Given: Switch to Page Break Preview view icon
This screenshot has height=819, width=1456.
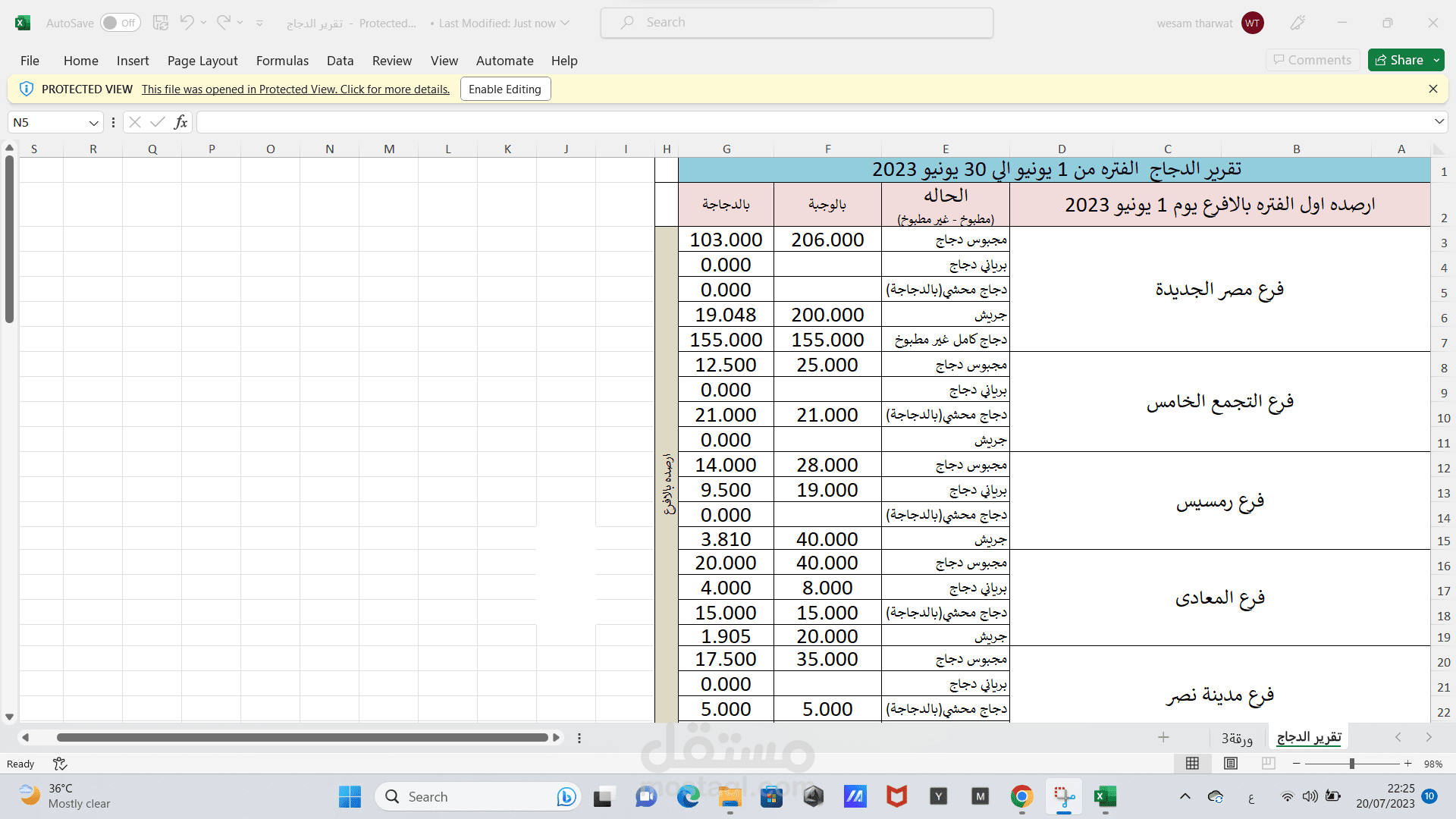Looking at the screenshot, I should click(x=1268, y=764).
